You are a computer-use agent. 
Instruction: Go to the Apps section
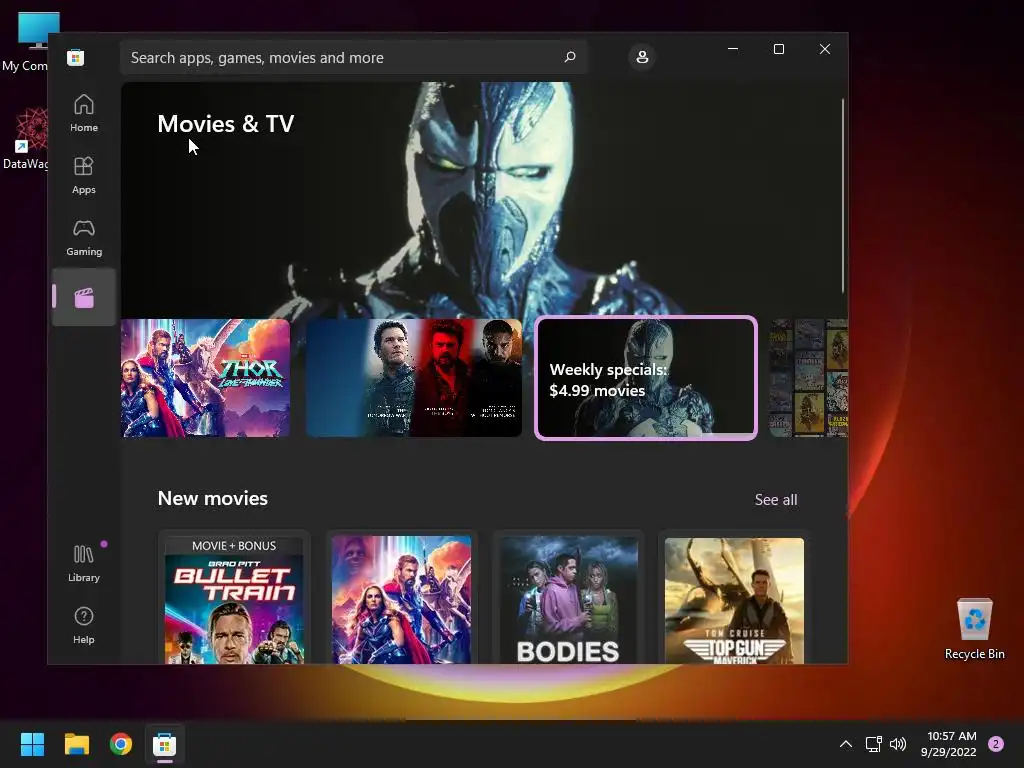click(84, 175)
